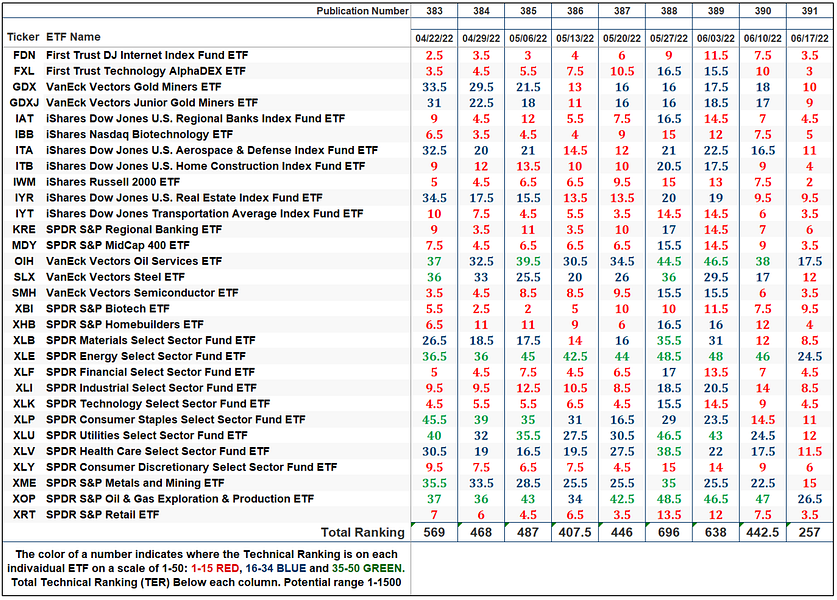Select publication number 383 header
Viewport: 837px width, 600px height.
(x=434, y=11)
